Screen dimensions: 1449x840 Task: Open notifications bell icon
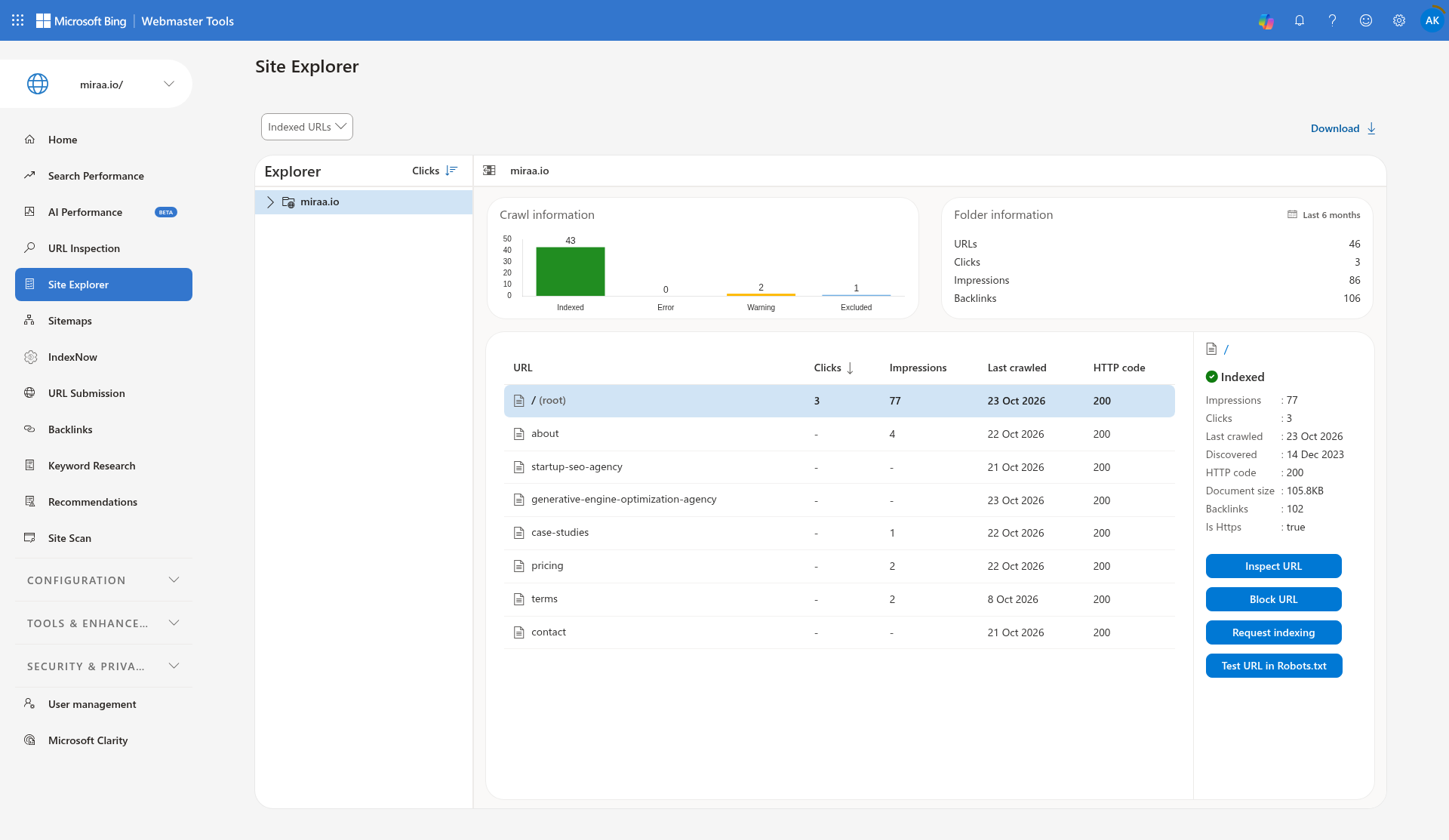[1300, 21]
